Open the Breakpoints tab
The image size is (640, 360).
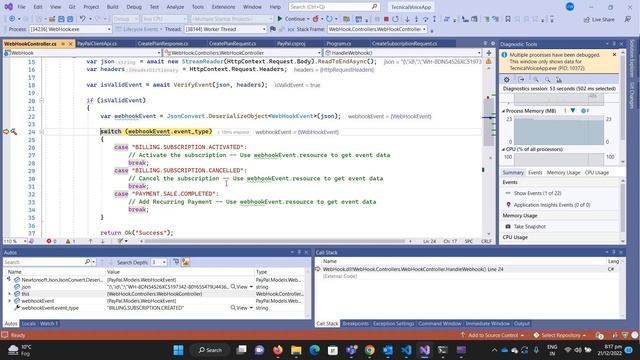coord(355,324)
